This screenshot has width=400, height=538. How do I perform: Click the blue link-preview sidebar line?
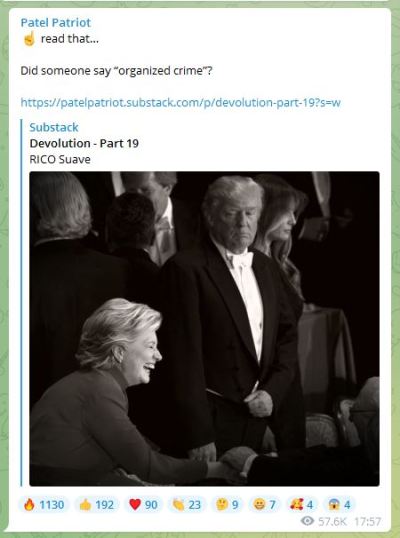(x=21, y=303)
